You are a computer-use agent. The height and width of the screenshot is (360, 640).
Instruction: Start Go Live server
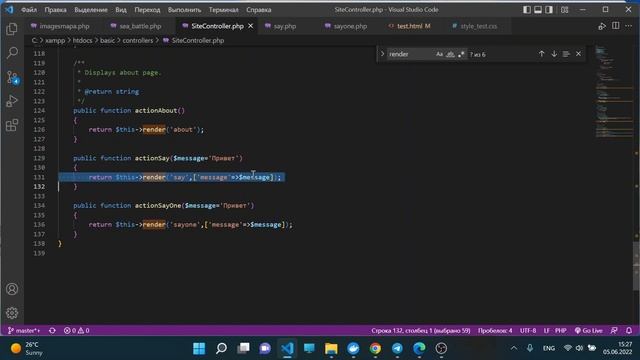click(588, 331)
